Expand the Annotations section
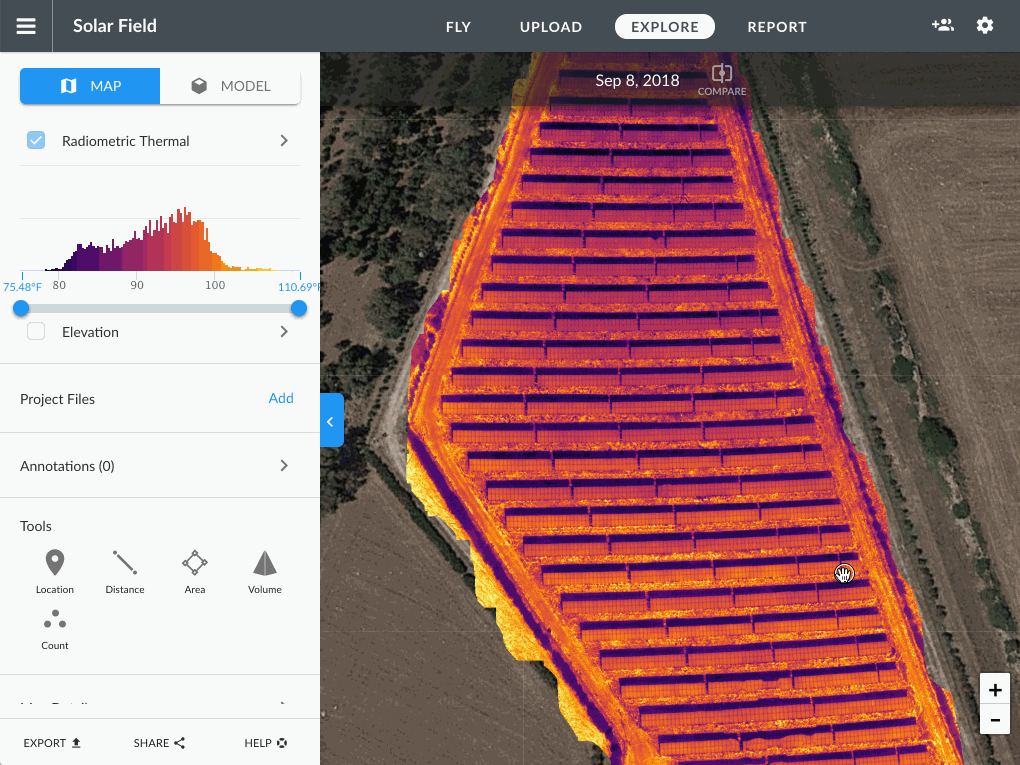 [x=283, y=465]
